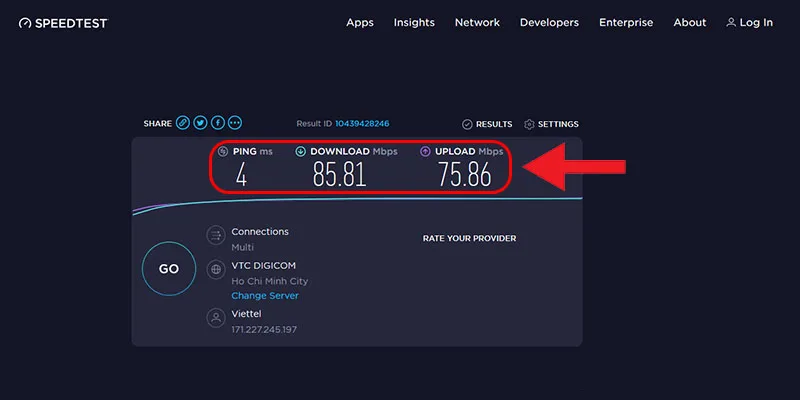
Task: Select the Multi connections text
Action: pos(242,247)
